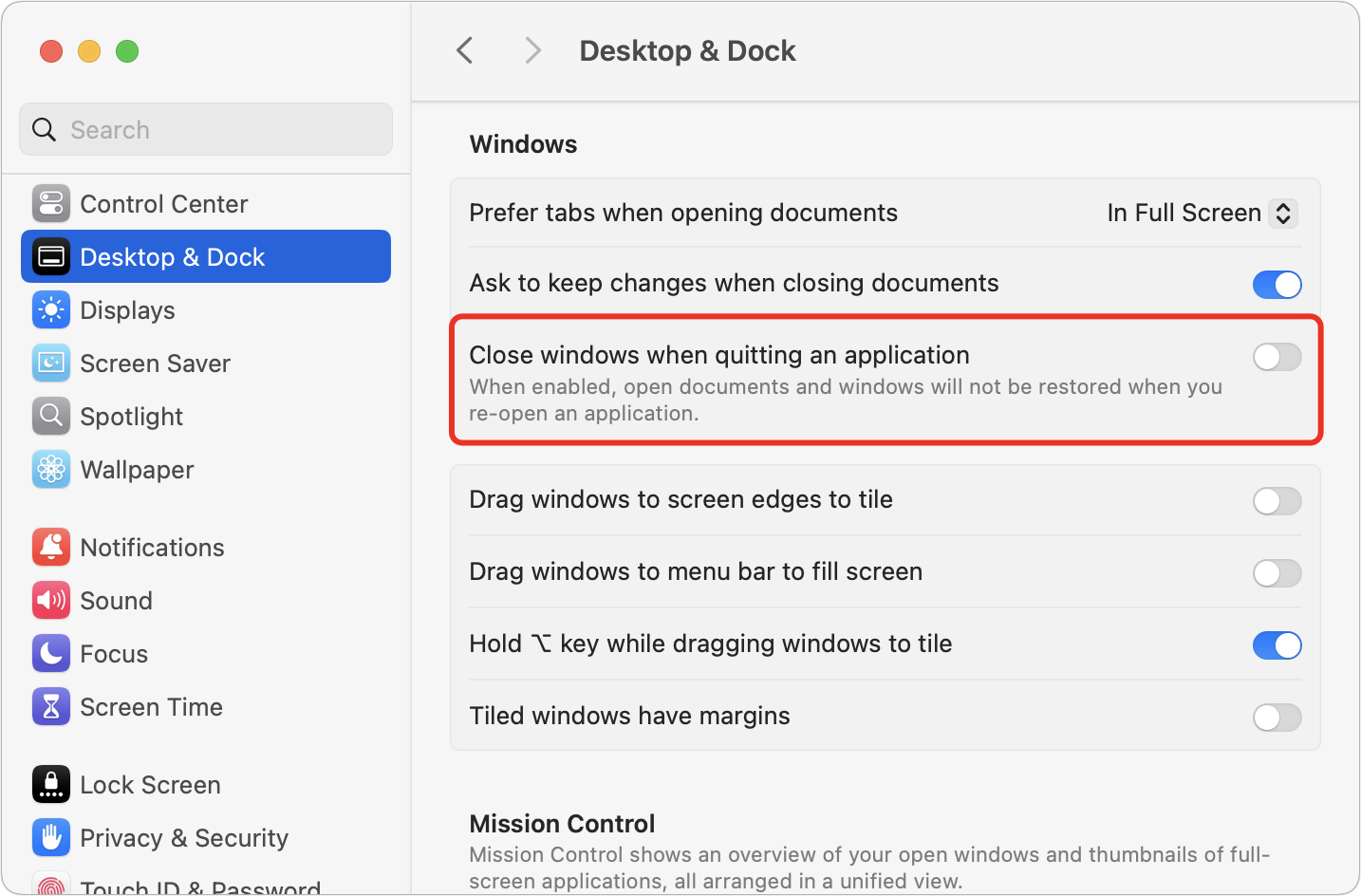Turn on Drag windows to screen edges
Screen dimensions: 1361x896
click(x=1277, y=501)
